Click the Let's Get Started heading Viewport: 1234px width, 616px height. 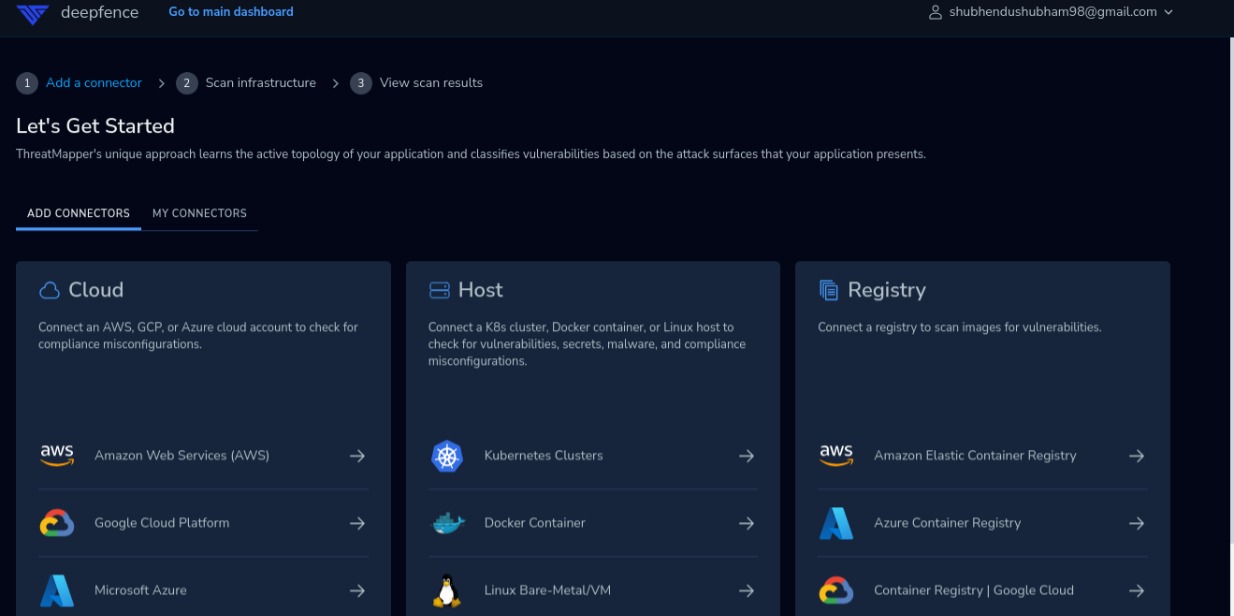tap(95, 126)
